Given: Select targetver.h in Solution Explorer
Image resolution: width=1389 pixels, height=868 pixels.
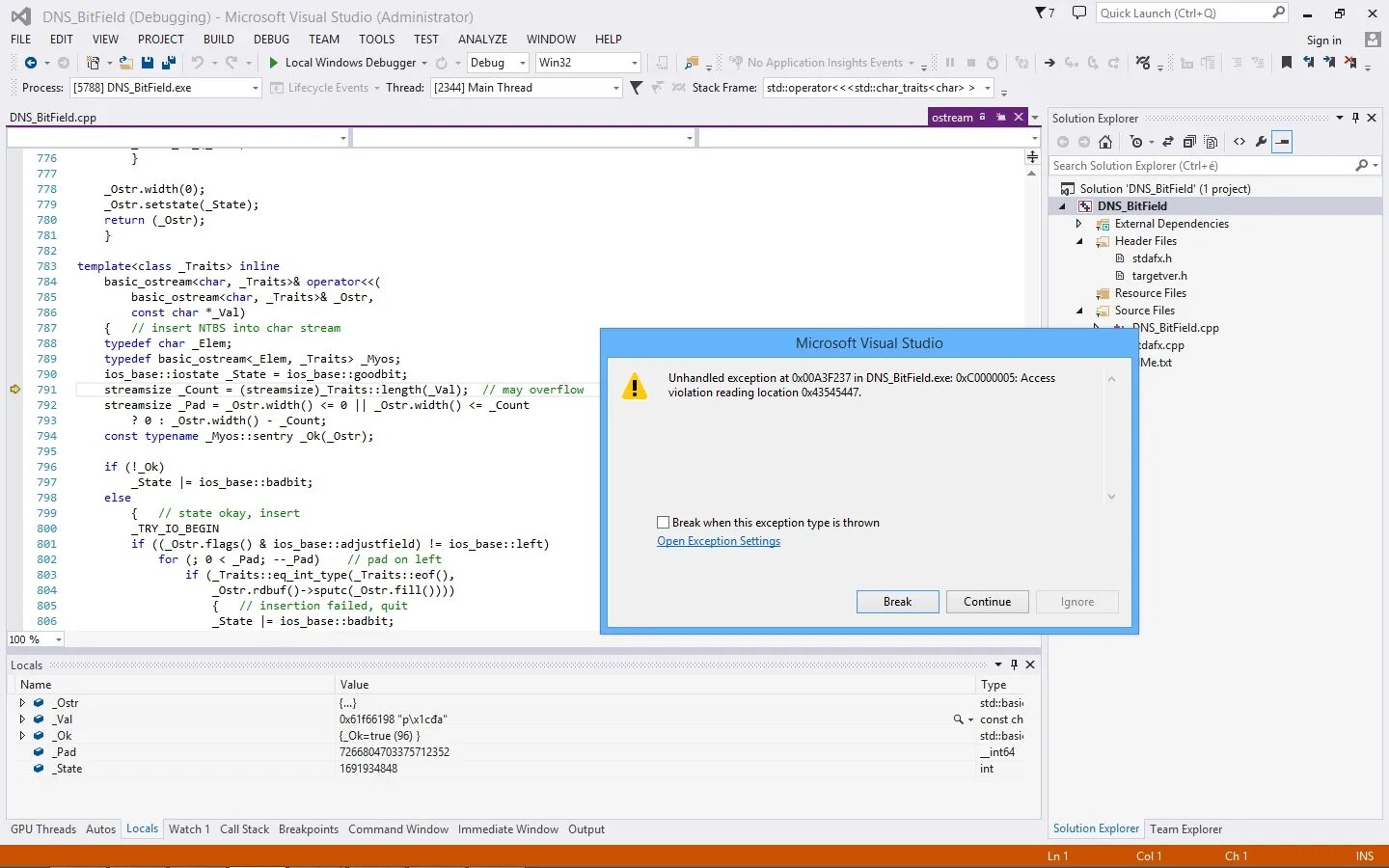Looking at the screenshot, I should click(x=1159, y=276).
